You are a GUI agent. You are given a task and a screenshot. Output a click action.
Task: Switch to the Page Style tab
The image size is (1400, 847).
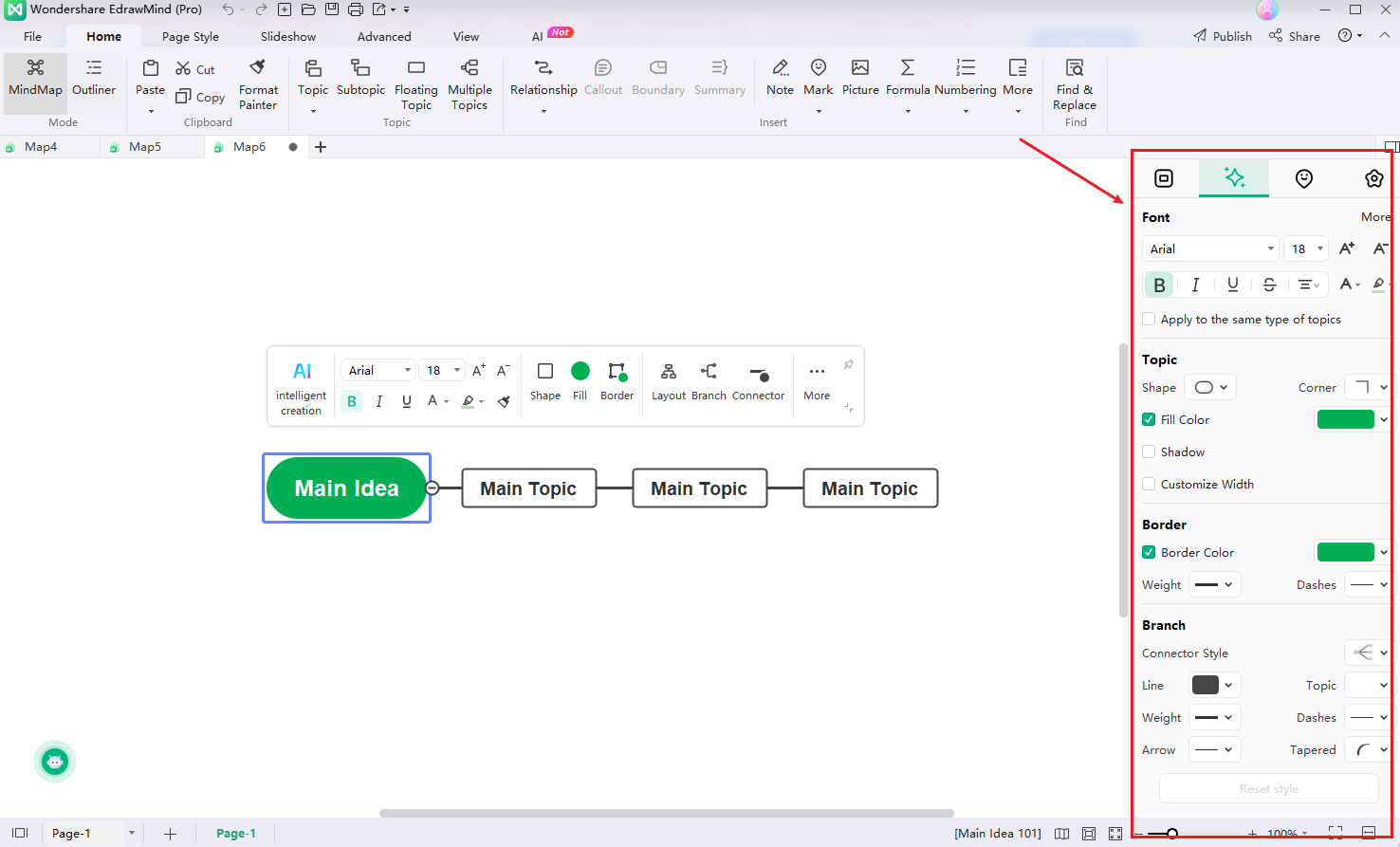[x=191, y=36]
